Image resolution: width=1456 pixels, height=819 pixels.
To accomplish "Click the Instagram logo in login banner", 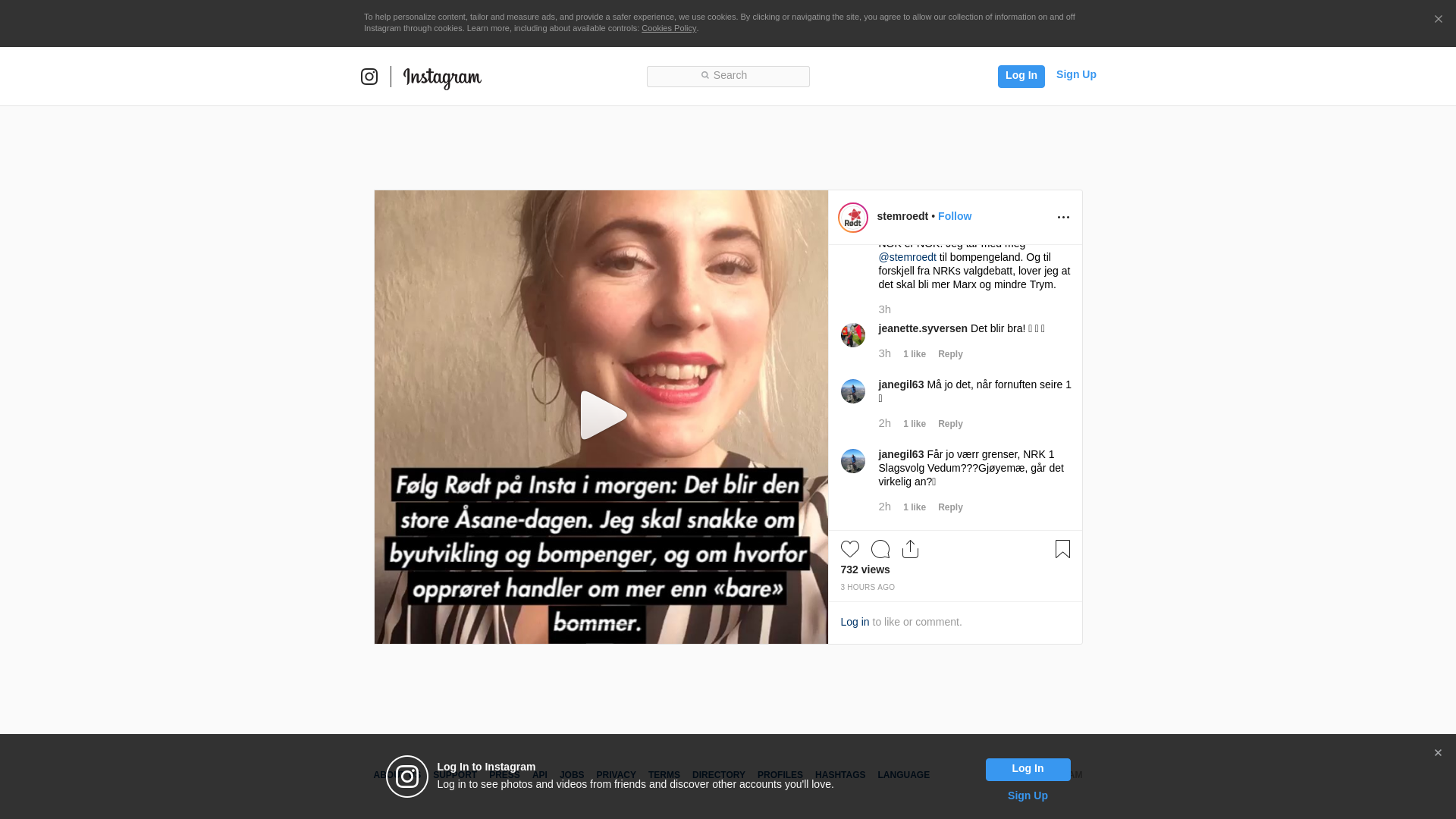I will tap(407, 777).
